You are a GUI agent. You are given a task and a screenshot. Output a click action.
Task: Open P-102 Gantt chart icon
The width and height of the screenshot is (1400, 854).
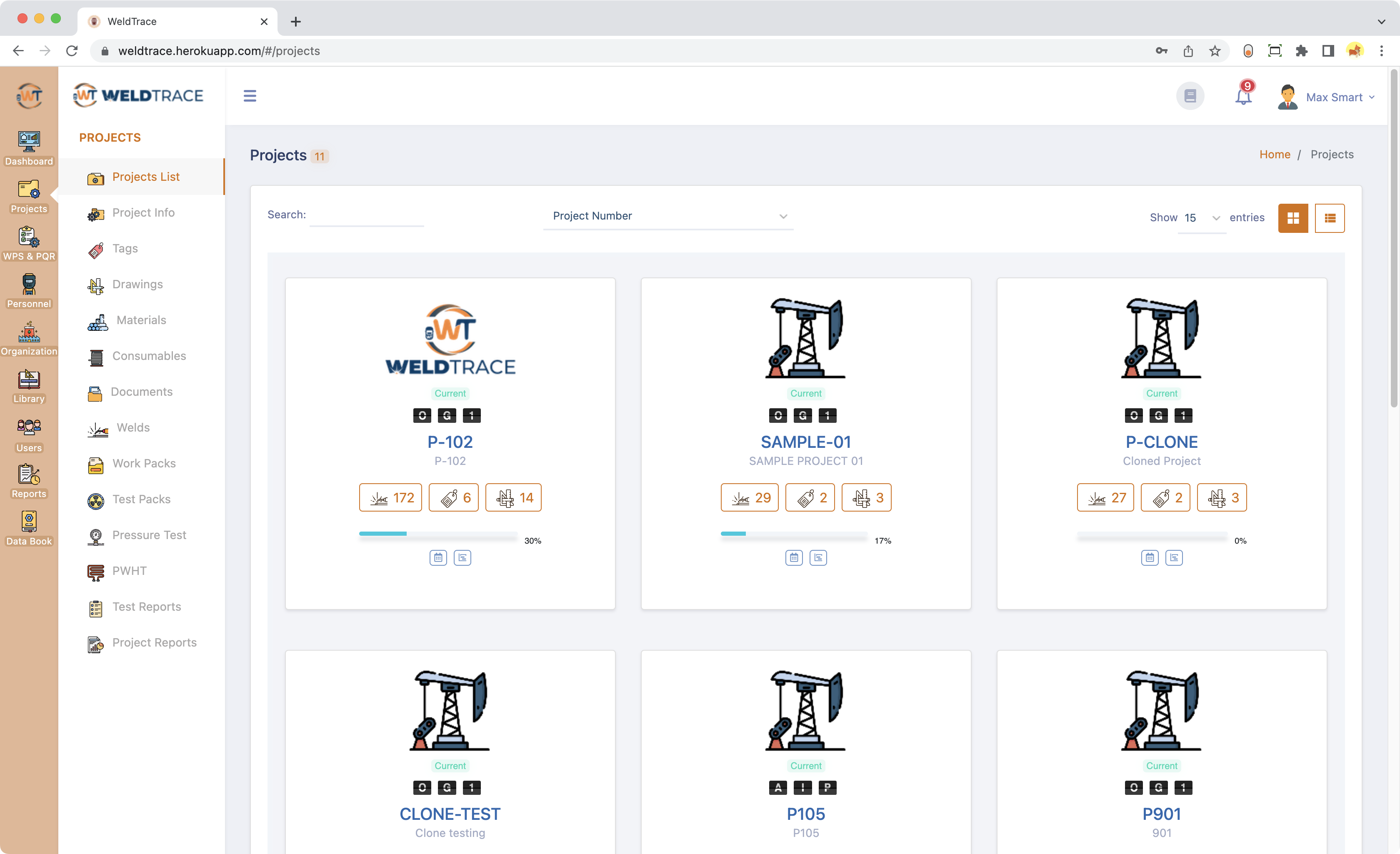coord(462,557)
